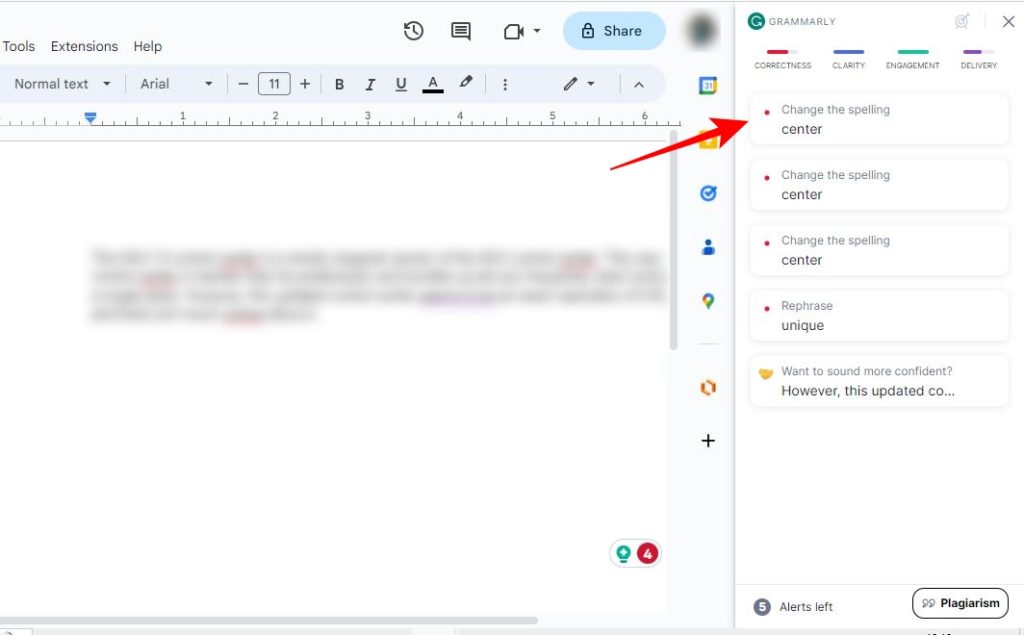
Task: Open the Extensions menu
Action: (x=84, y=46)
